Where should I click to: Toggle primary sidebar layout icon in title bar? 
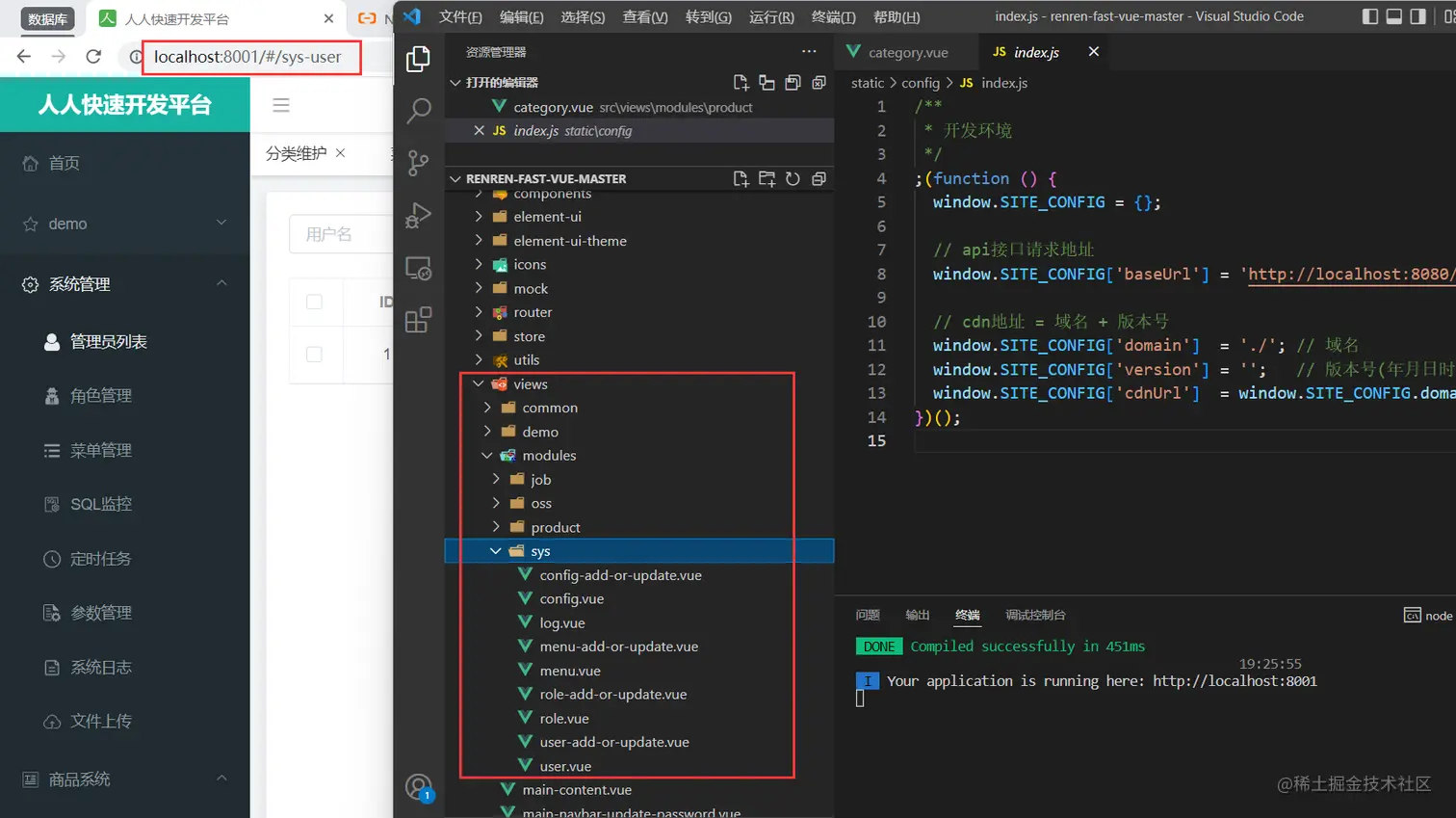1370,16
